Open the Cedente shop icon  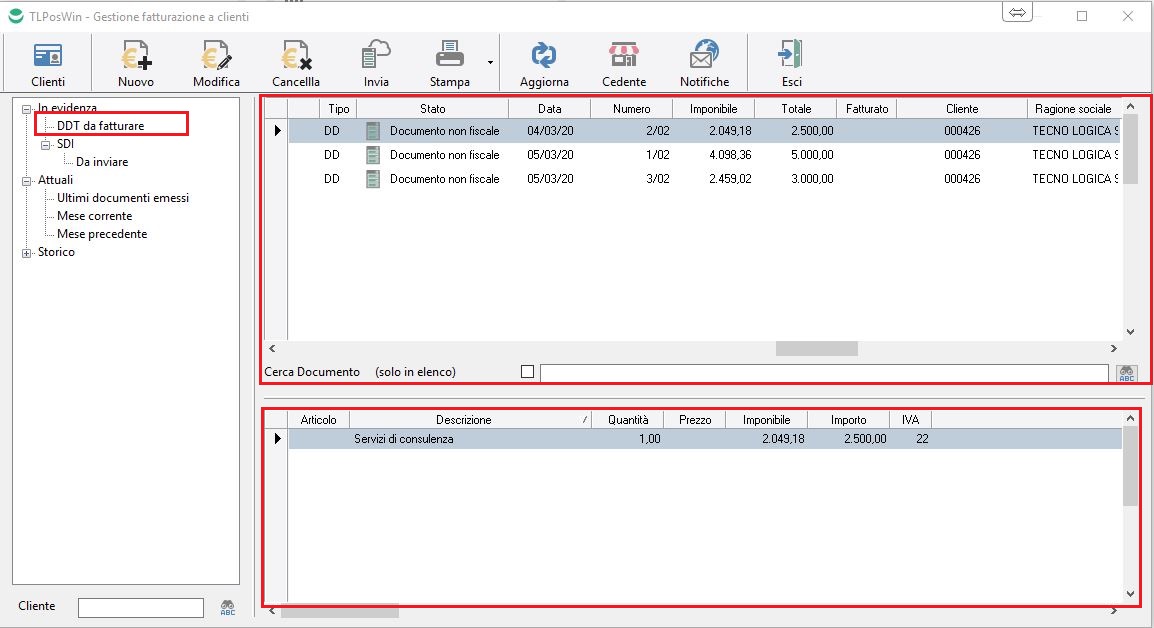(x=624, y=56)
